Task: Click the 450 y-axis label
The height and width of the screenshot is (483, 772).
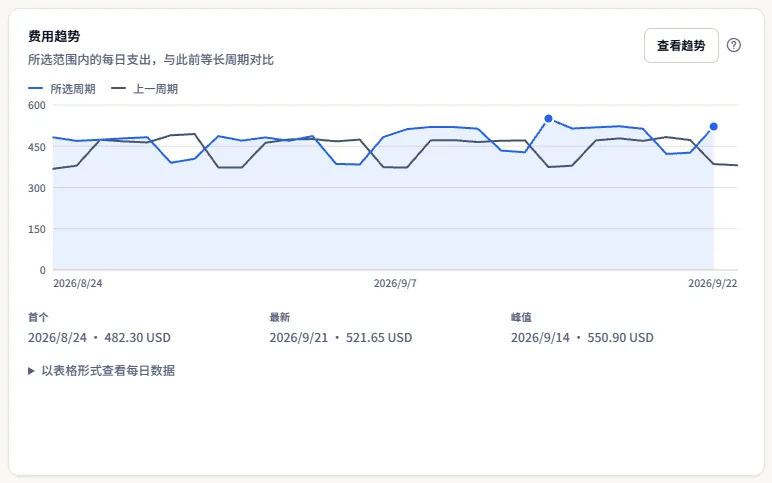Action: coord(37,147)
